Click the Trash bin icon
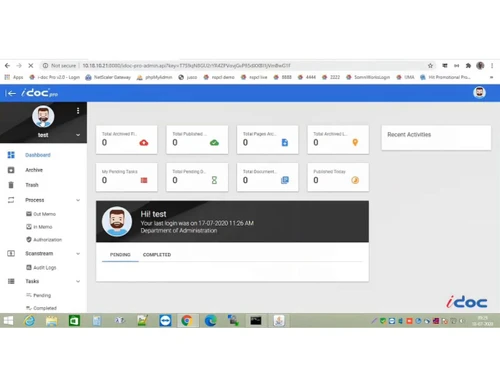500x375 pixels. (x=11, y=185)
